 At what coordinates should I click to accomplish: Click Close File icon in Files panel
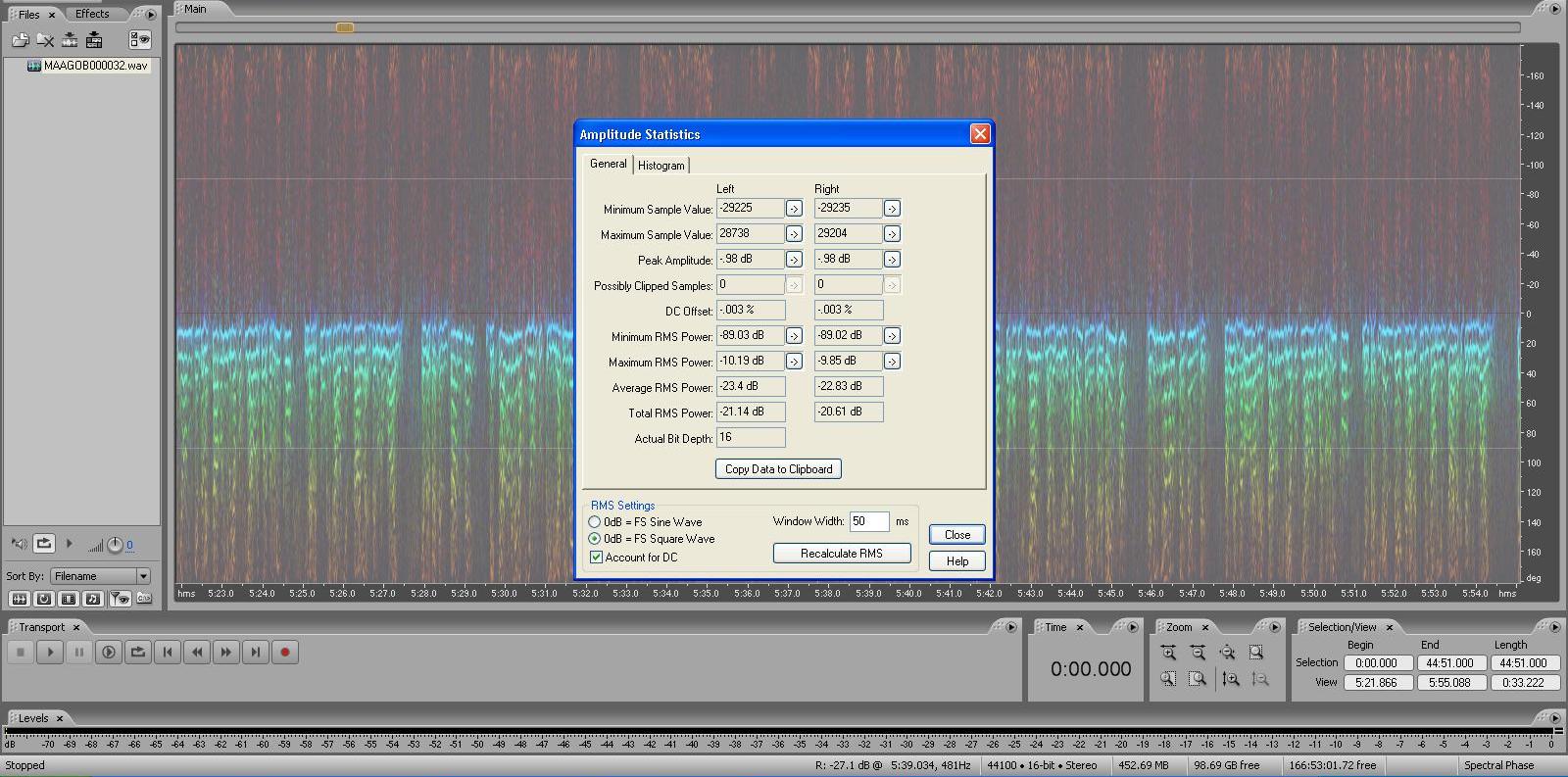coord(45,40)
